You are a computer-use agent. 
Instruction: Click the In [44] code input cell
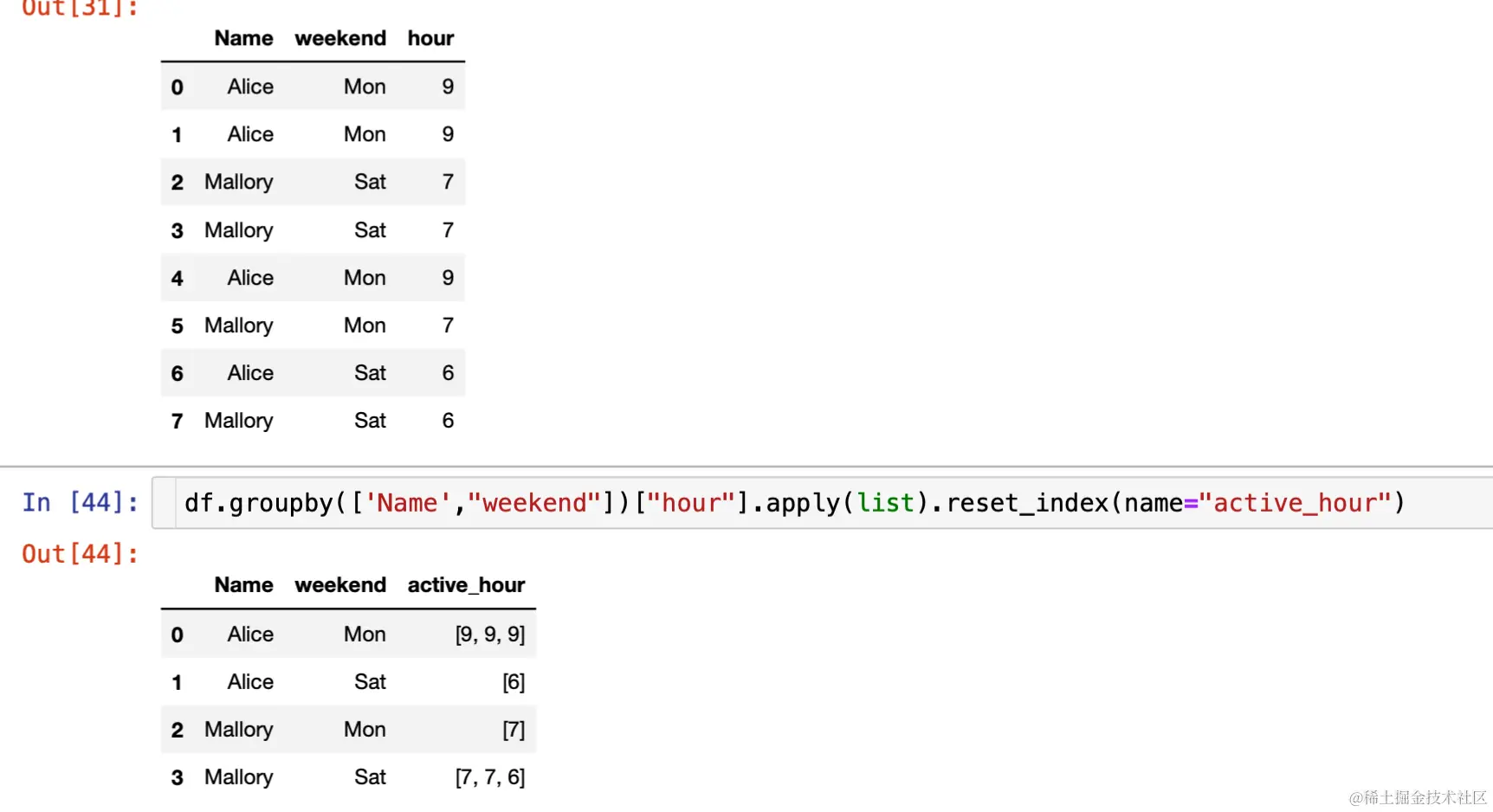click(x=823, y=503)
